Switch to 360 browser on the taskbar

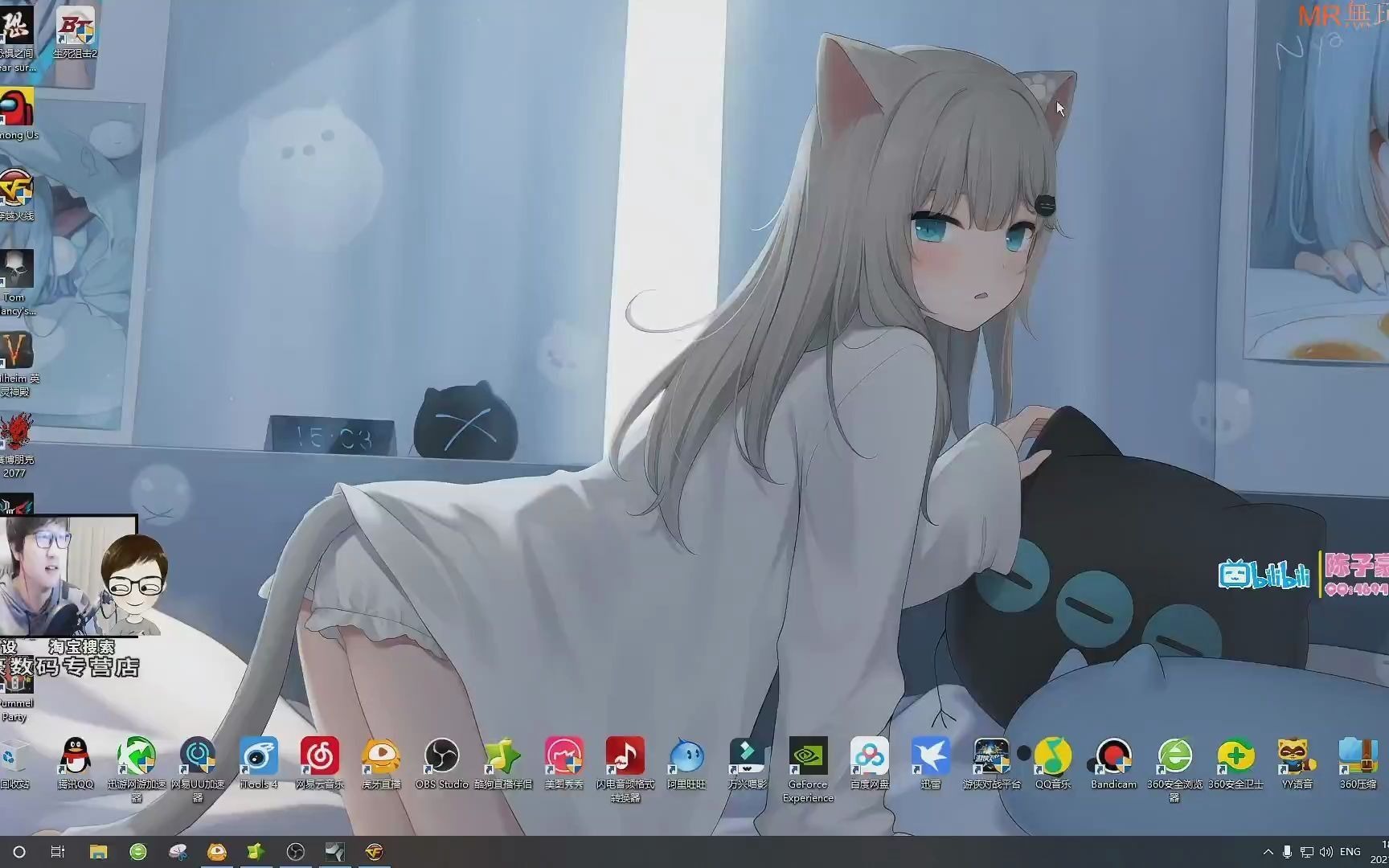point(138,852)
